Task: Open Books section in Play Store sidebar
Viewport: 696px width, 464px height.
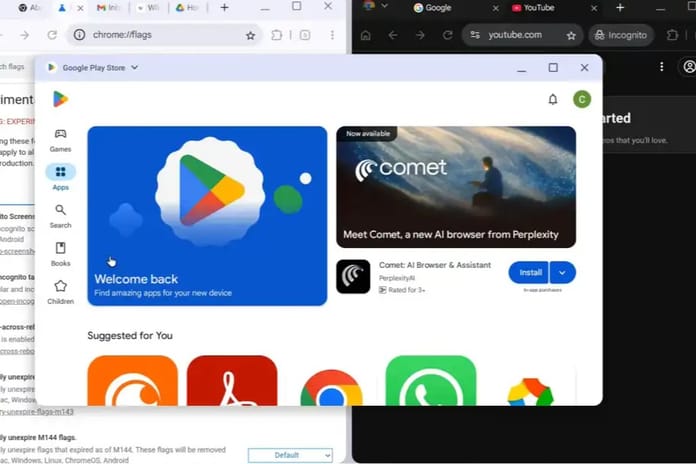Action: [x=60, y=254]
